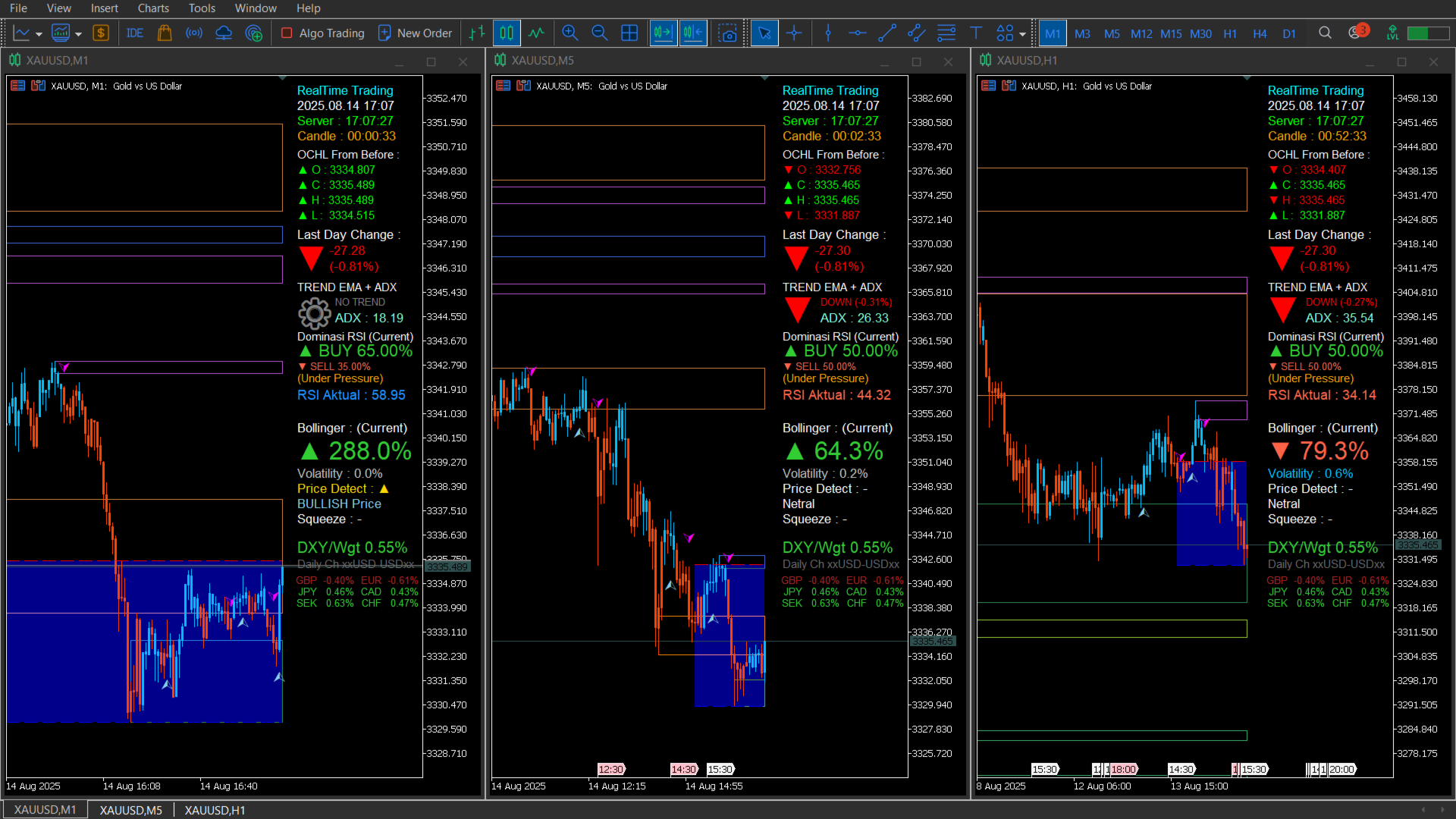The image size is (1456, 819).
Task: Toggle chart shift
Action: [693, 33]
